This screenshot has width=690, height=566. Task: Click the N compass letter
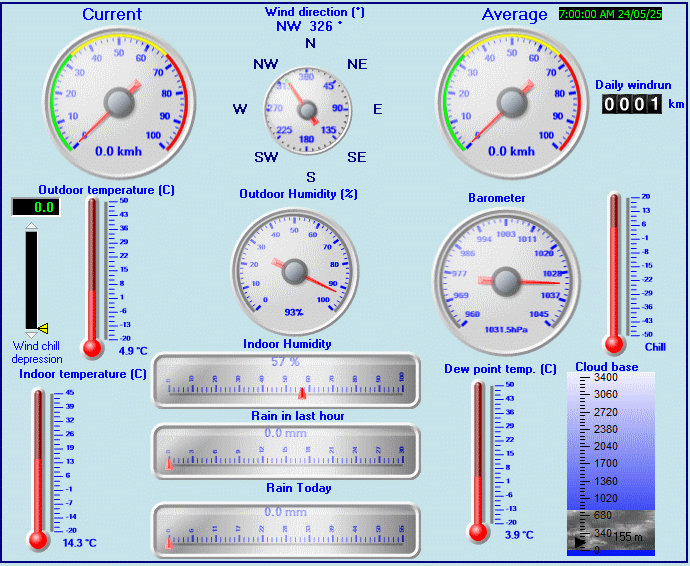click(x=310, y=43)
